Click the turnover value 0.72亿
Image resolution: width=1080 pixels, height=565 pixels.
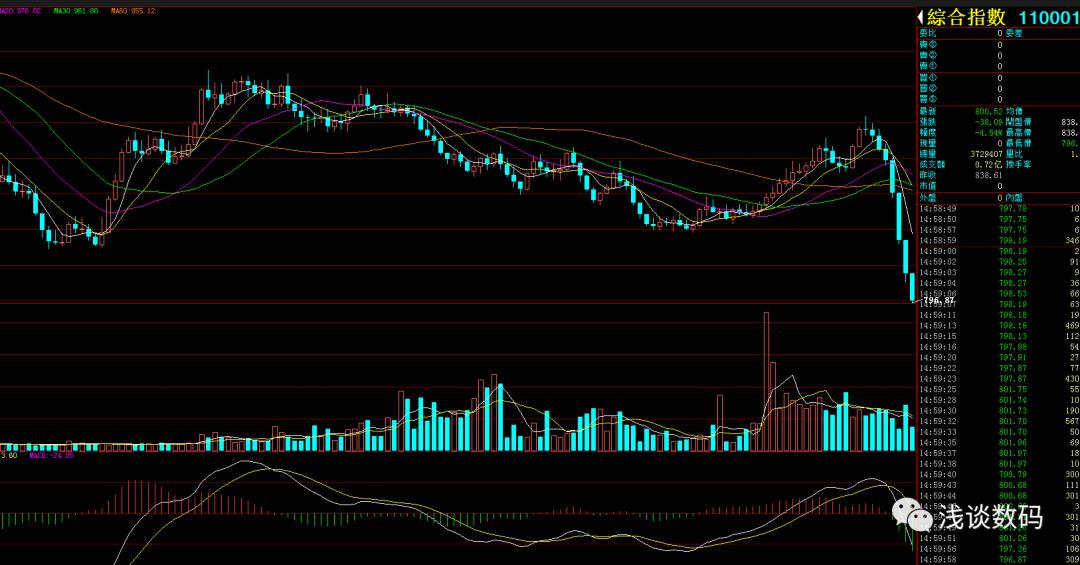click(x=988, y=165)
